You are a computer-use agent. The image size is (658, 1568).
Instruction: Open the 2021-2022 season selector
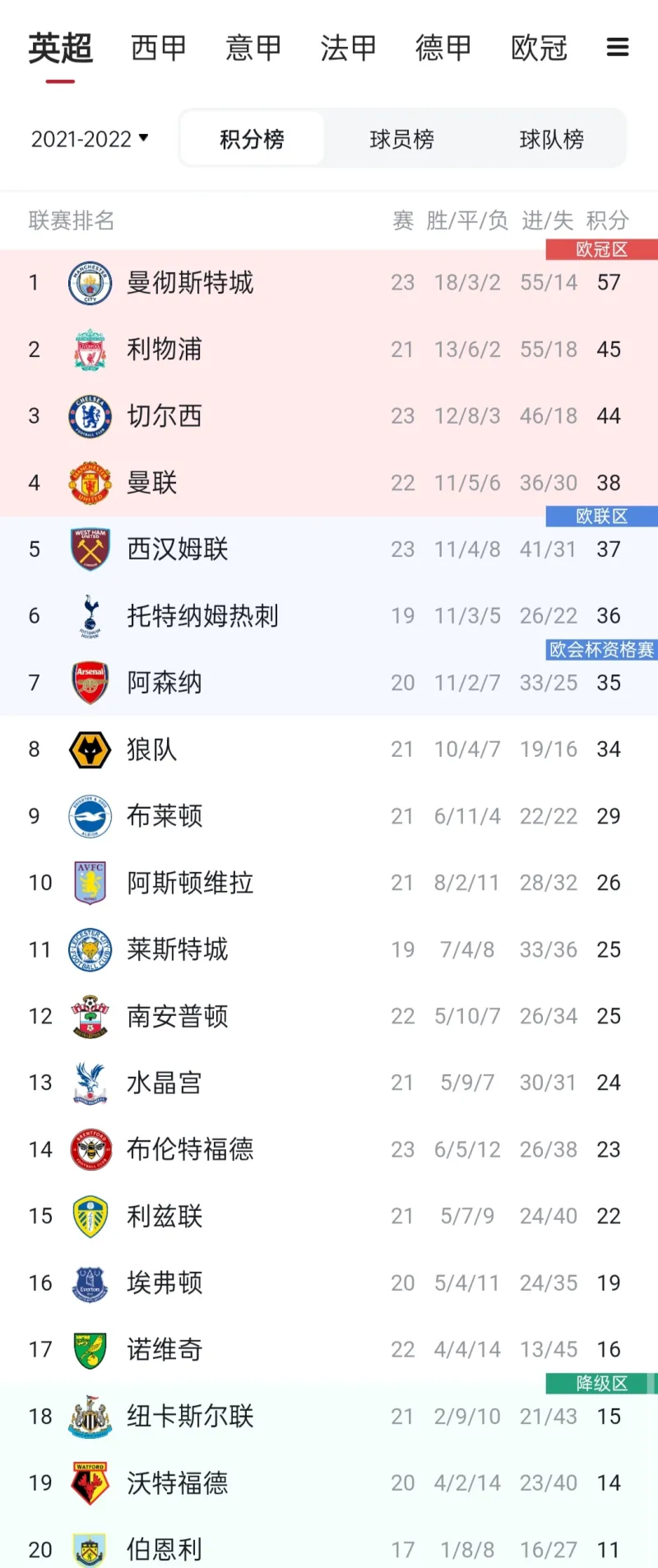pos(89,138)
